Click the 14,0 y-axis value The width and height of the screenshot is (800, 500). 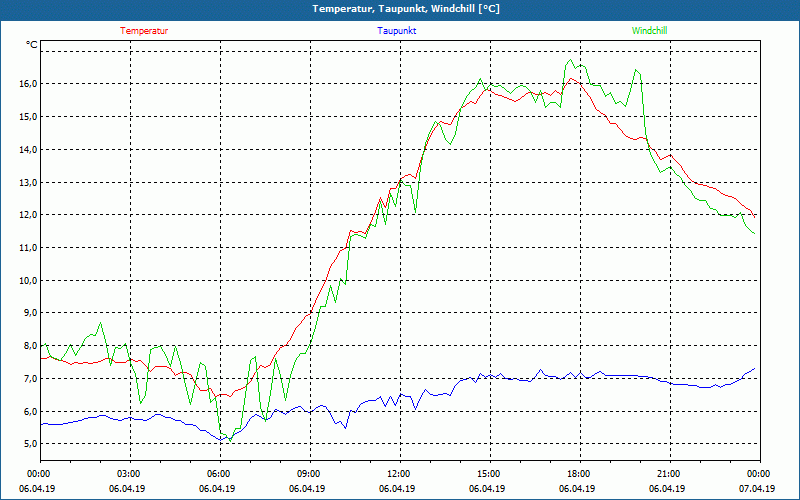(x=29, y=149)
